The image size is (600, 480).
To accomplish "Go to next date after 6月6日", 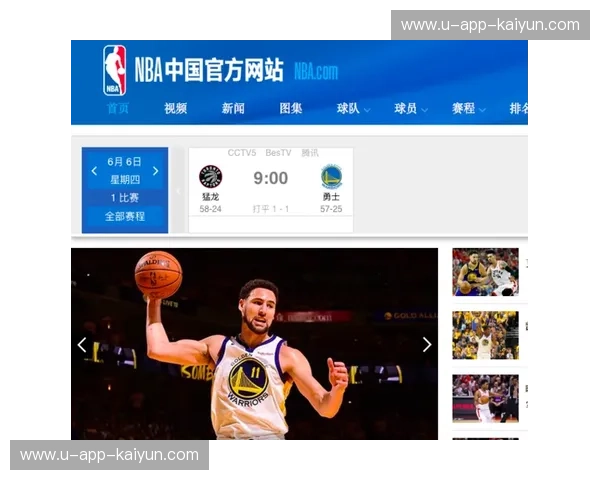I will click(155, 171).
